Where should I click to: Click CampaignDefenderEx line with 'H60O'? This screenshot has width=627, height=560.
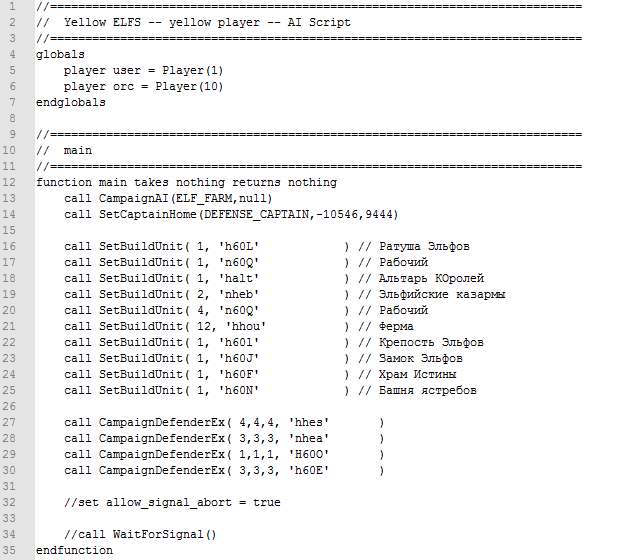pos(224,454)
